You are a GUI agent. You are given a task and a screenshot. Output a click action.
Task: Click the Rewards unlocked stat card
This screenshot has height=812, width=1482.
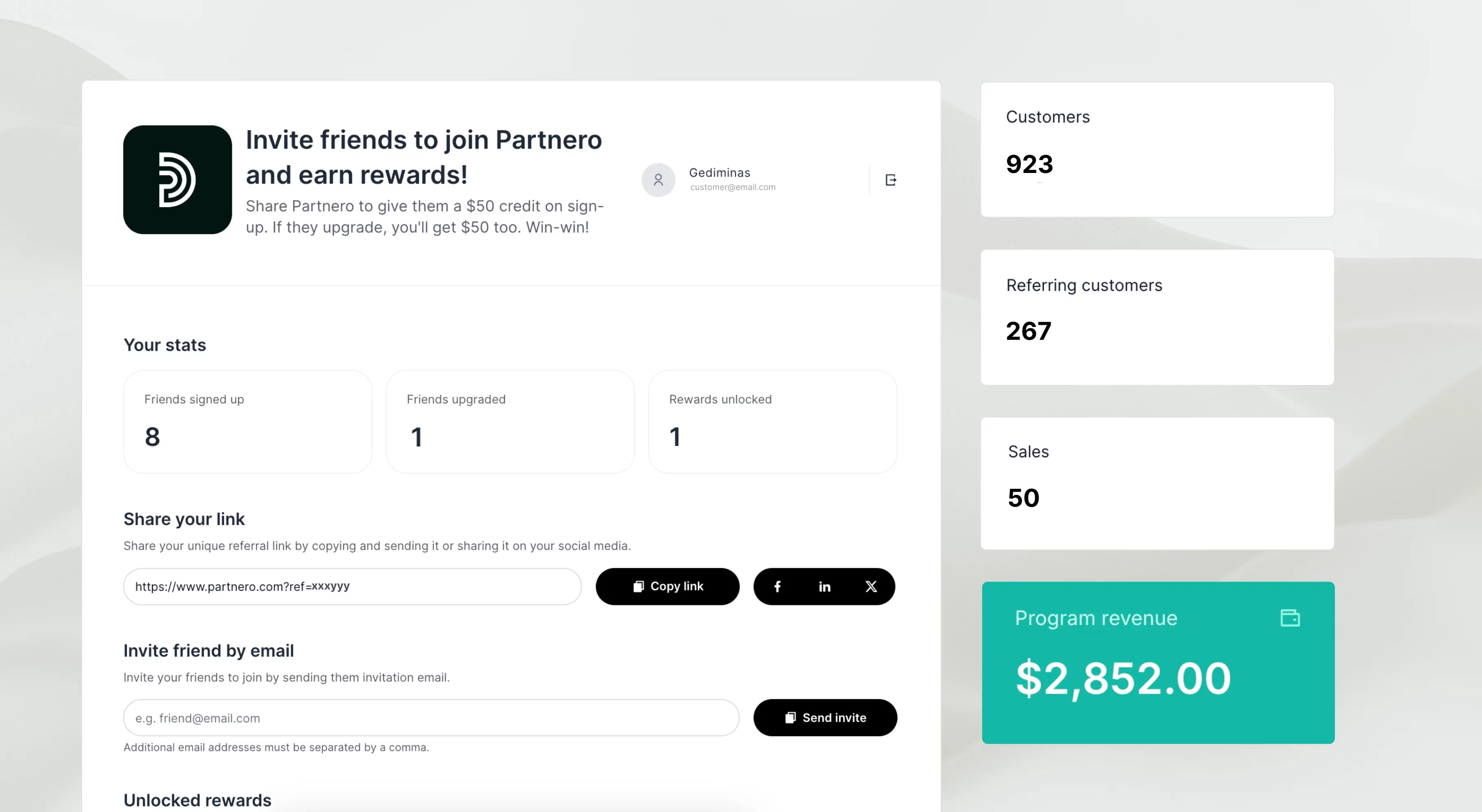(772, 421)
